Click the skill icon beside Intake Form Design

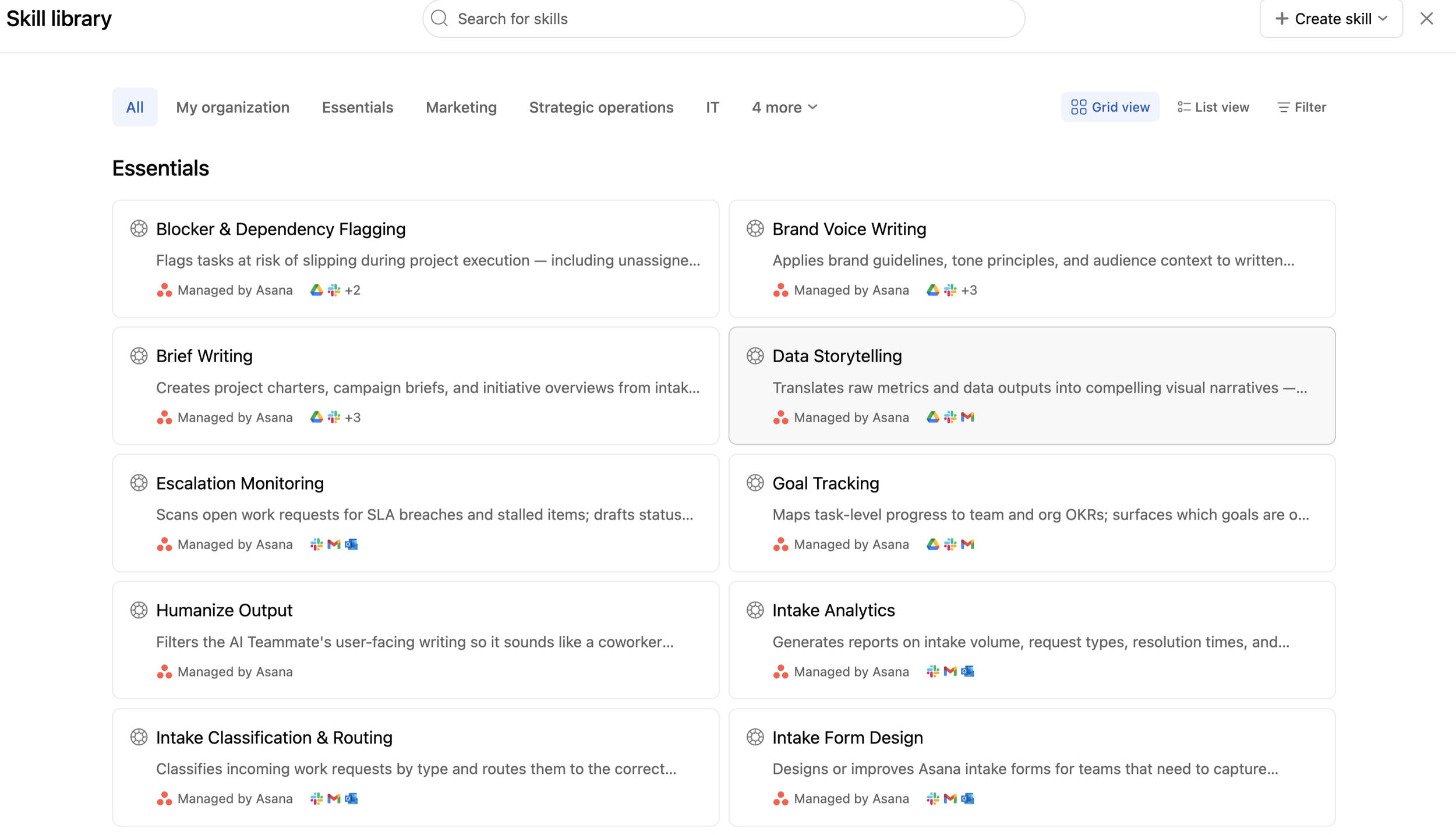755,737
